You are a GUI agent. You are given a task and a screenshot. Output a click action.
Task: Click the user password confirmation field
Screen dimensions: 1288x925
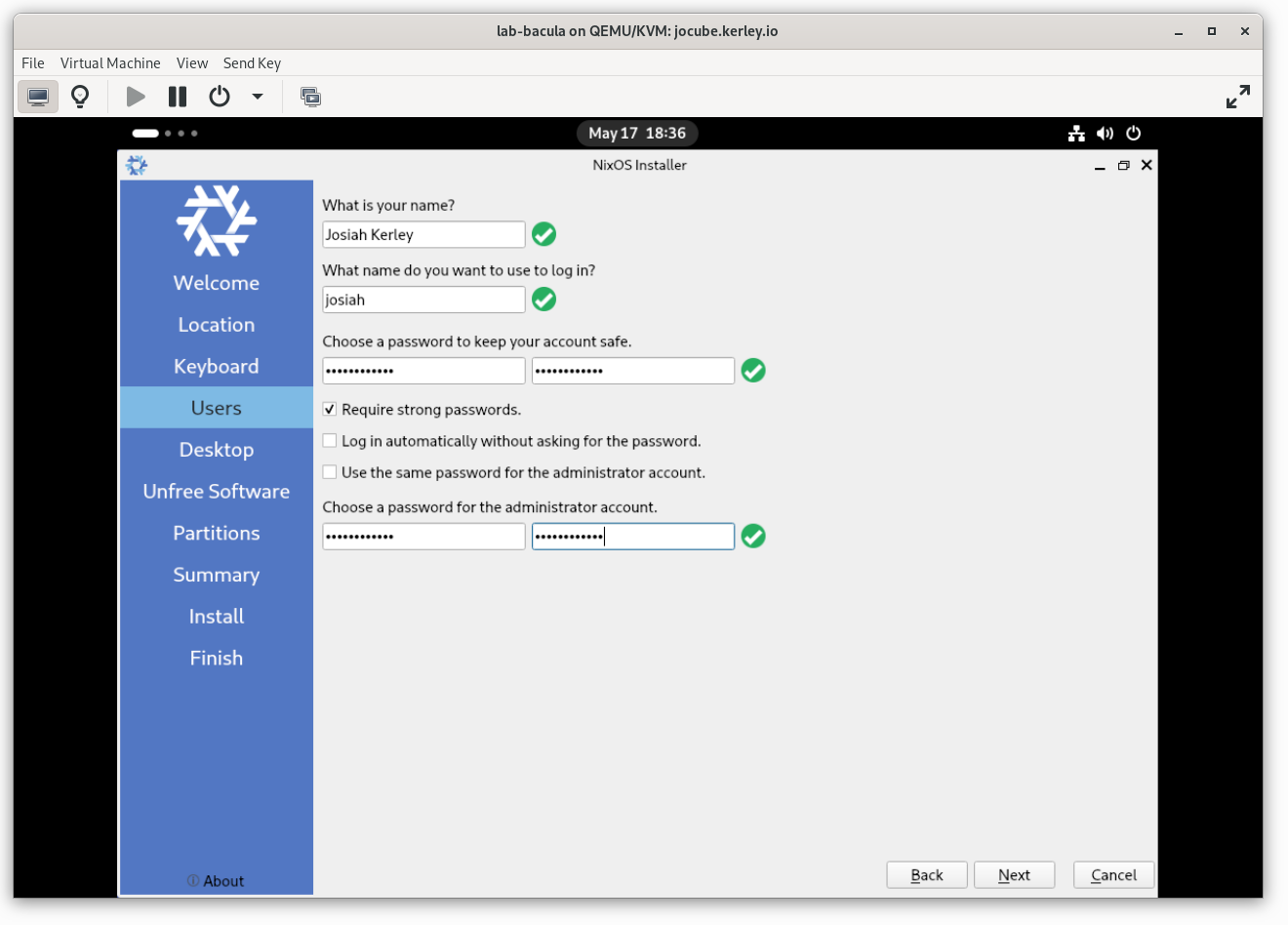click(x=633, y=371)
